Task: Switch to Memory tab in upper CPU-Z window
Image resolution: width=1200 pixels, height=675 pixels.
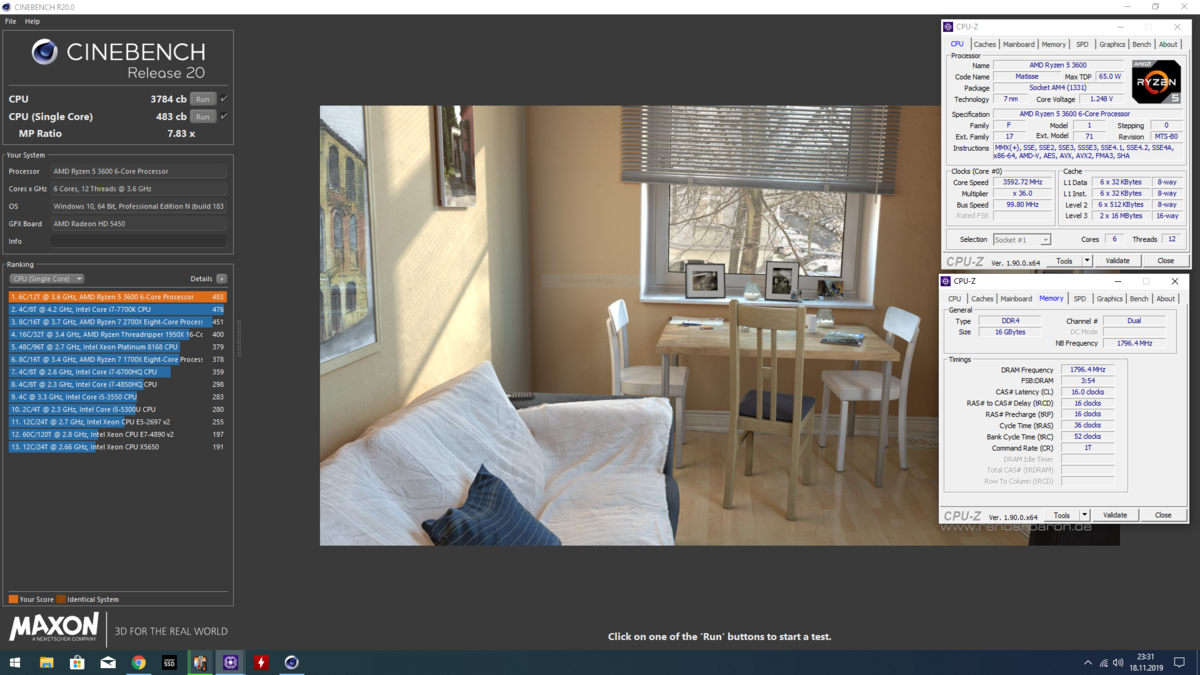Action: coord(1053,44)
